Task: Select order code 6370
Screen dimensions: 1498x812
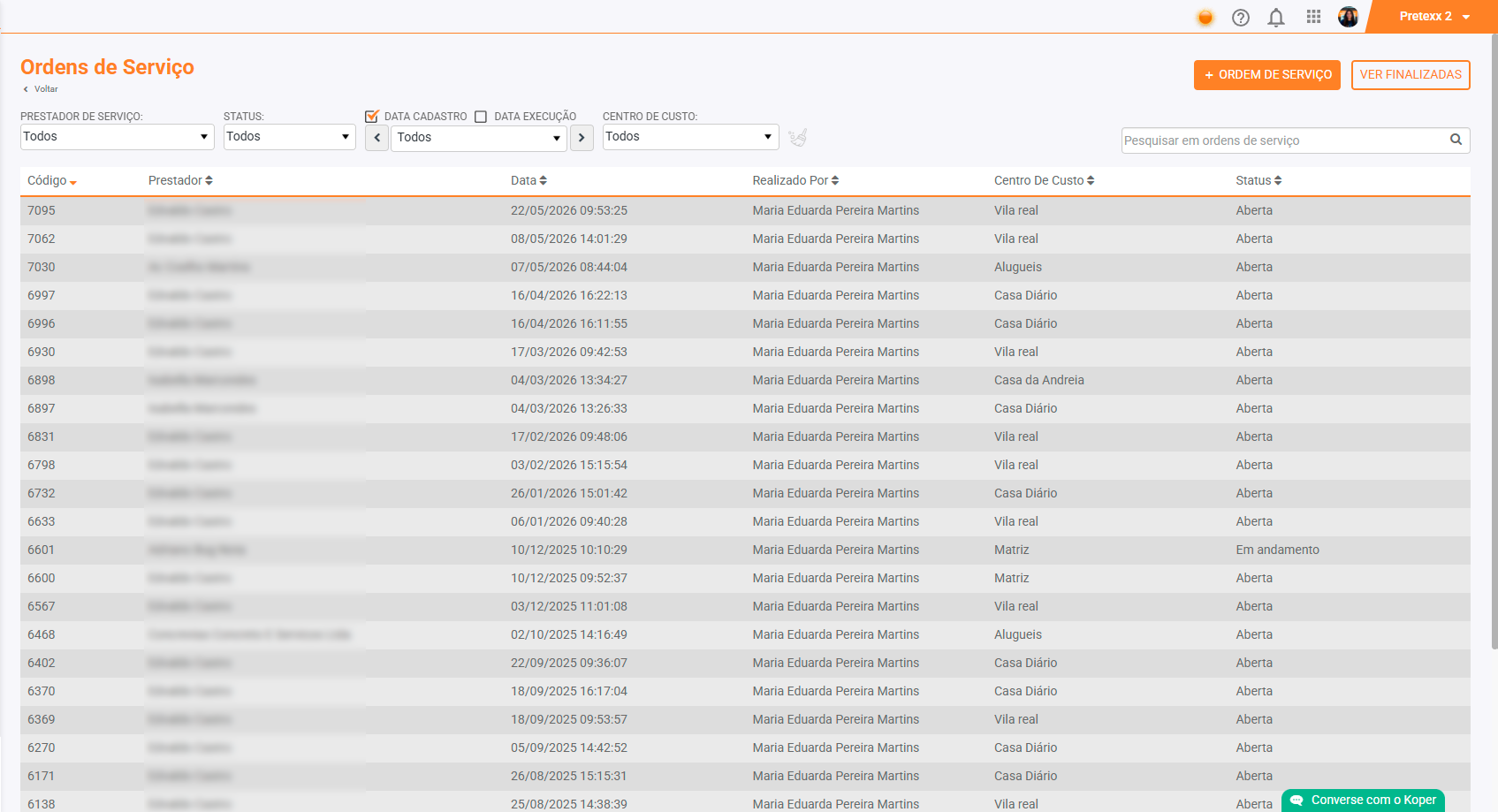Action: coord(41,691)
